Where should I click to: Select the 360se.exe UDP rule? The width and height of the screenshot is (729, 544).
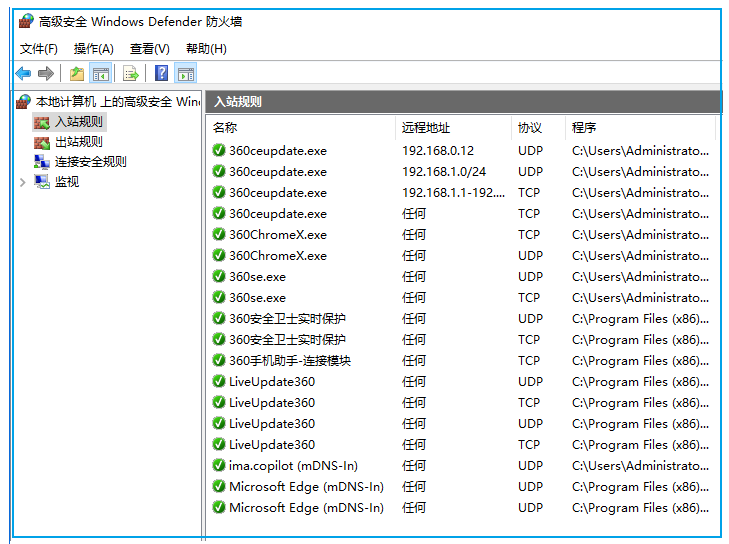(x=463, y=276)
